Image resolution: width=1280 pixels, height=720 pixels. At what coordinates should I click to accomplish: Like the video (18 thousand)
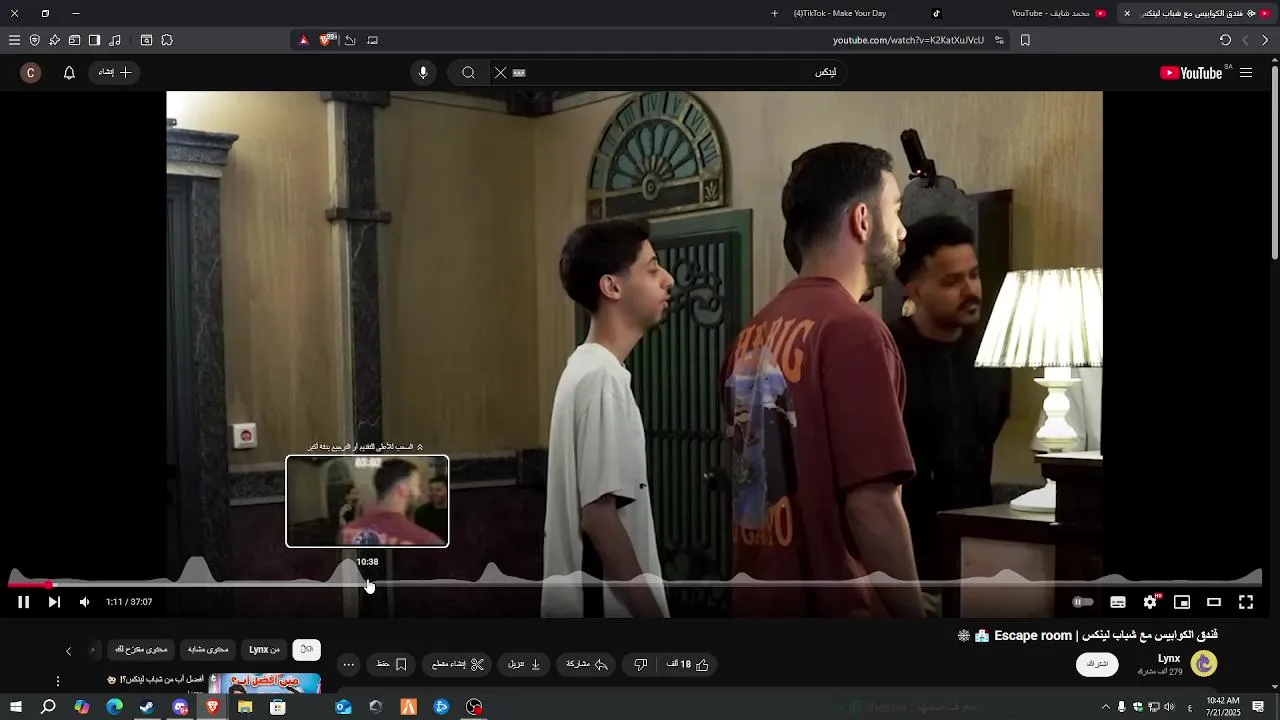(688, 664)
